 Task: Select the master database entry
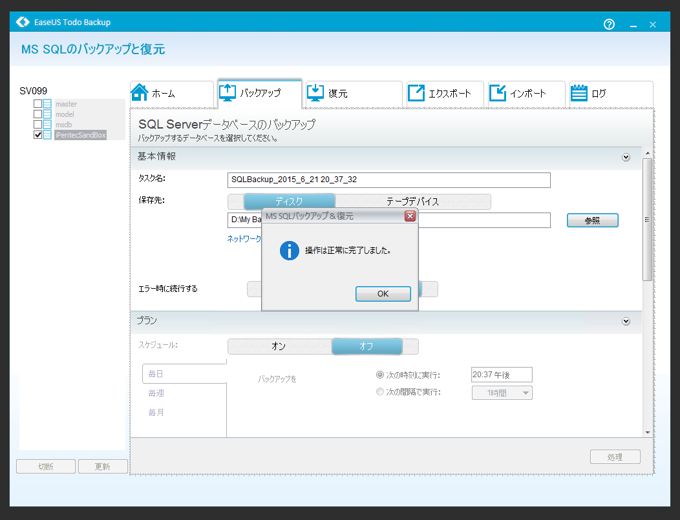coord(66,104)
